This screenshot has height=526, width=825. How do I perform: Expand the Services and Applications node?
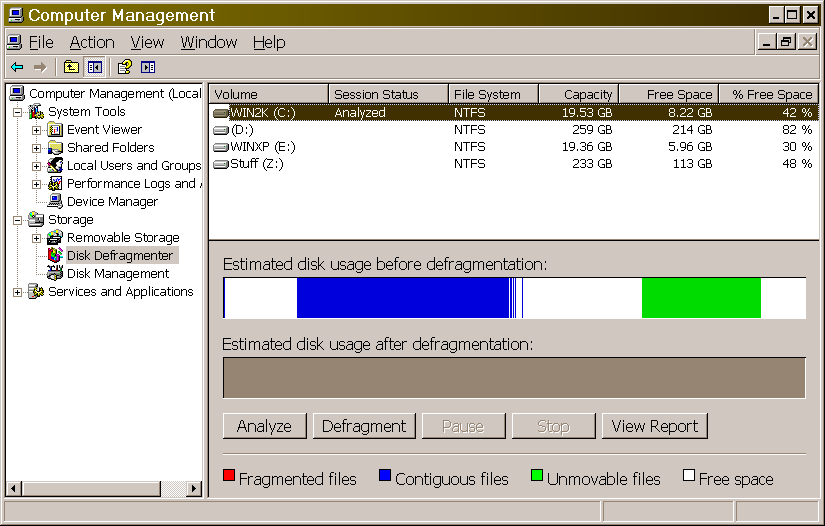(18, 292)
